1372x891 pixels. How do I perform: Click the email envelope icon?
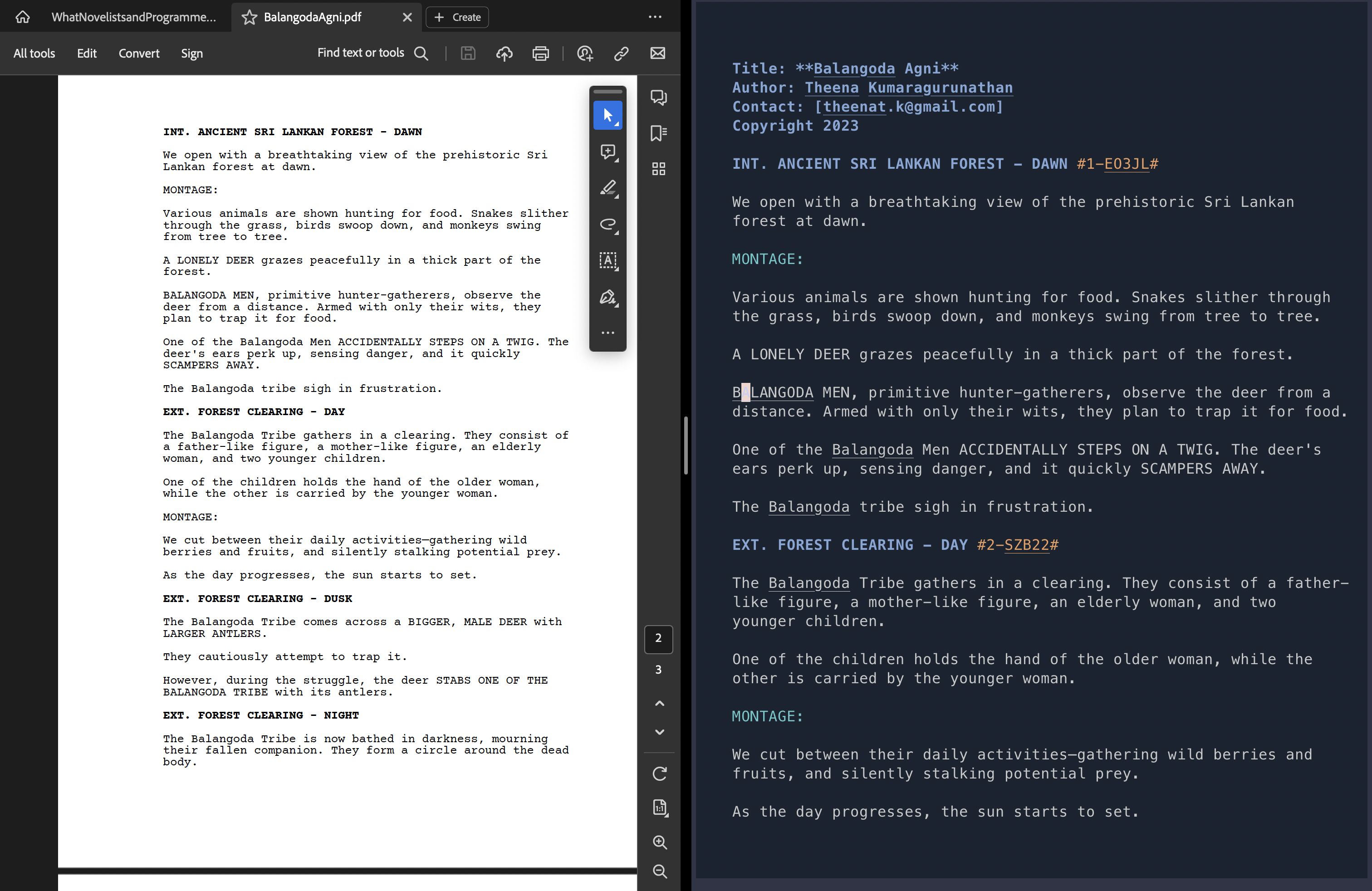[x=658, y=54]
